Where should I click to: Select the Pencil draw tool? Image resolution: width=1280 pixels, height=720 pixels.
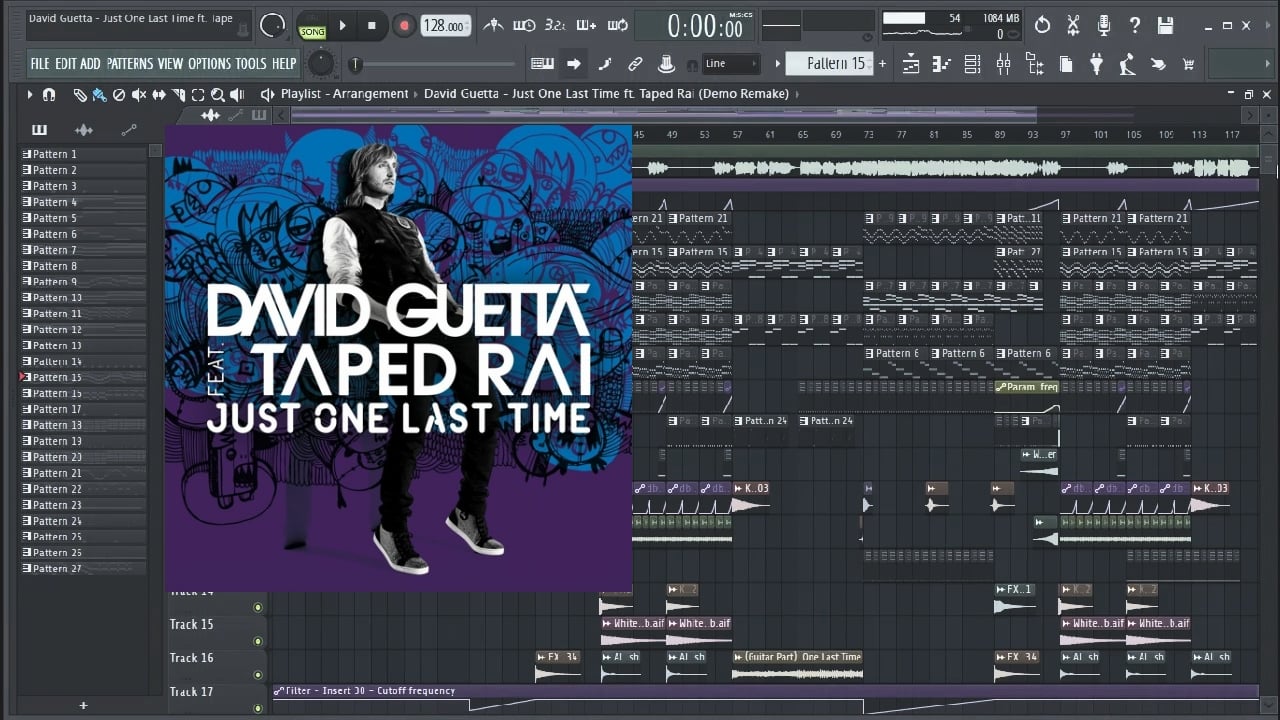(x=80, y=94)
